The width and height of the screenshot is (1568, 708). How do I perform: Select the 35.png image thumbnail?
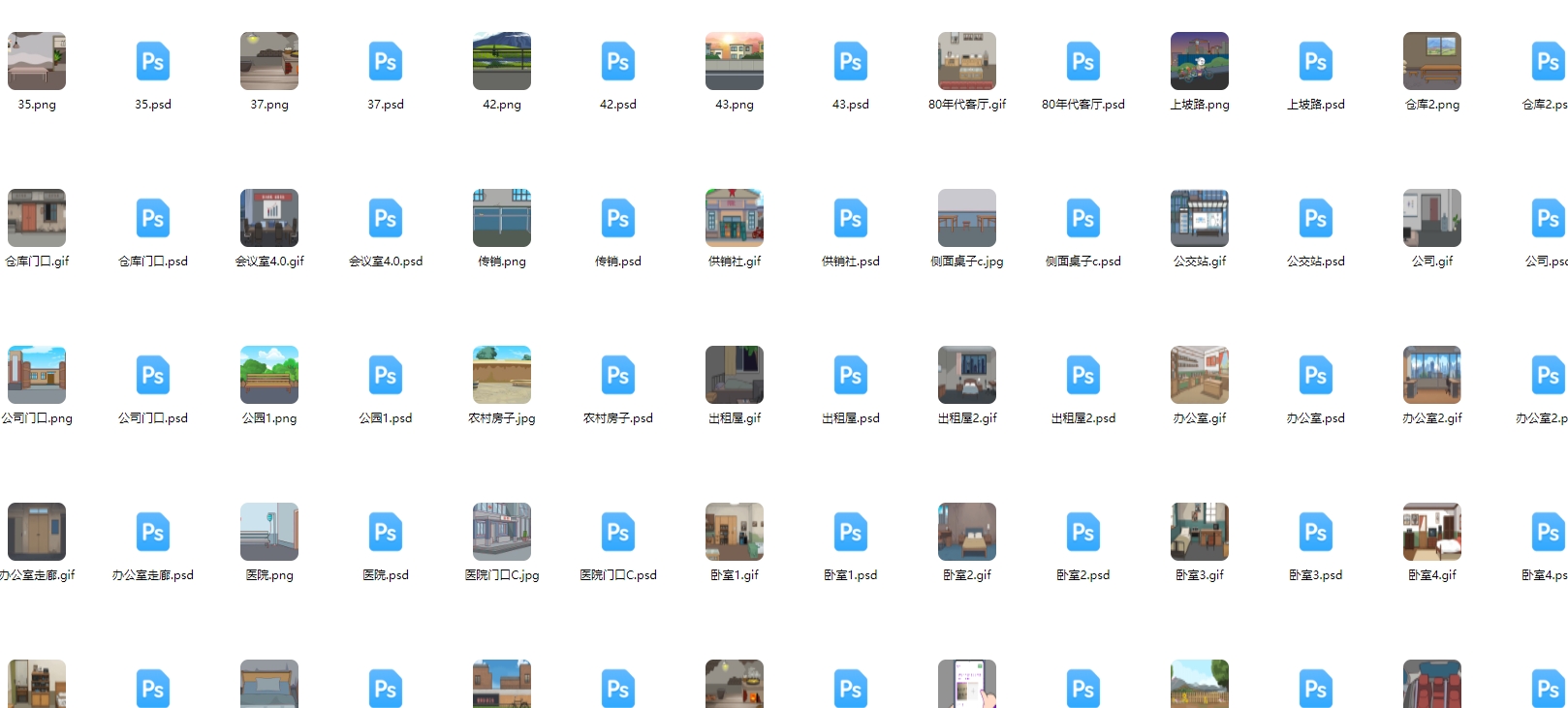coord(37,61)
